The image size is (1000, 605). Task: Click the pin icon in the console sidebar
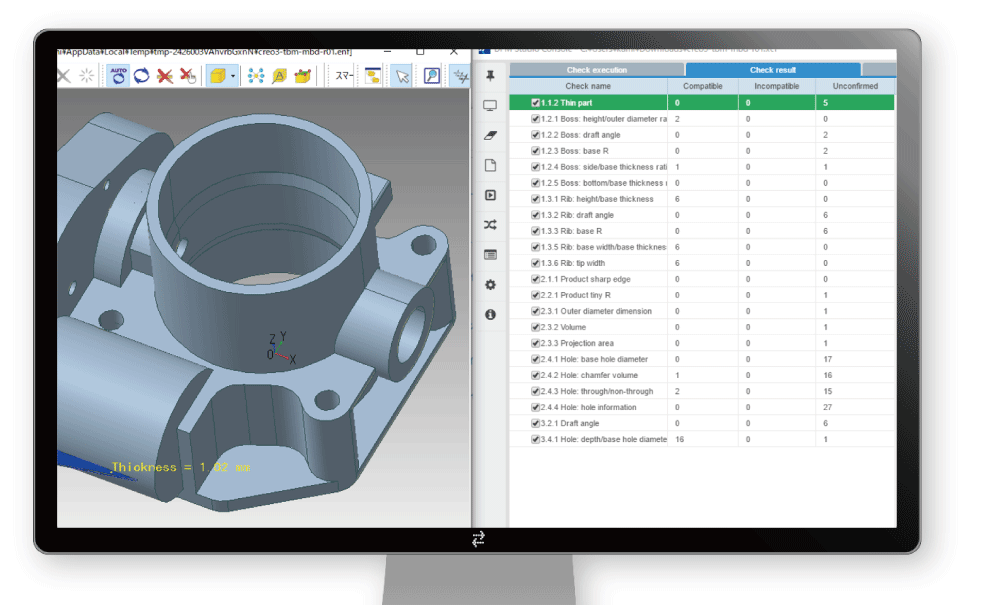click(490, 76)
